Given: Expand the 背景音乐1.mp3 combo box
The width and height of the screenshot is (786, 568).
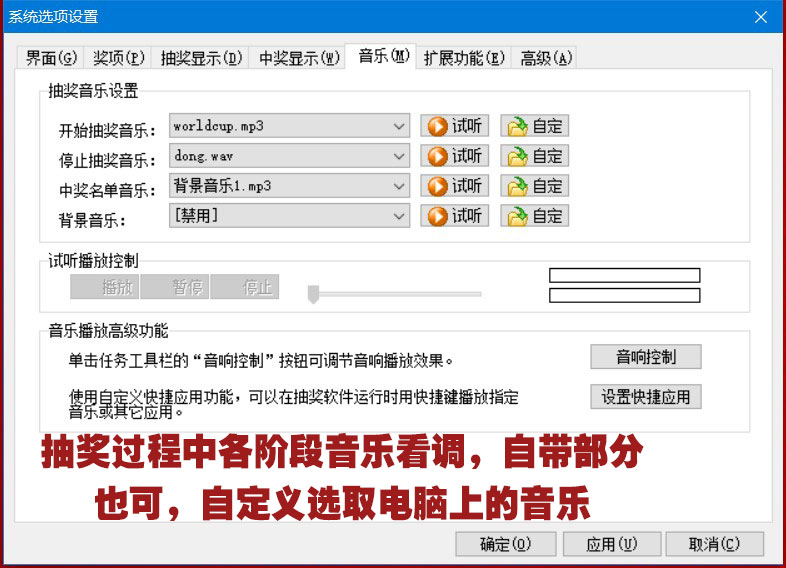Looking at the screenshot, I should pos(399,186).
